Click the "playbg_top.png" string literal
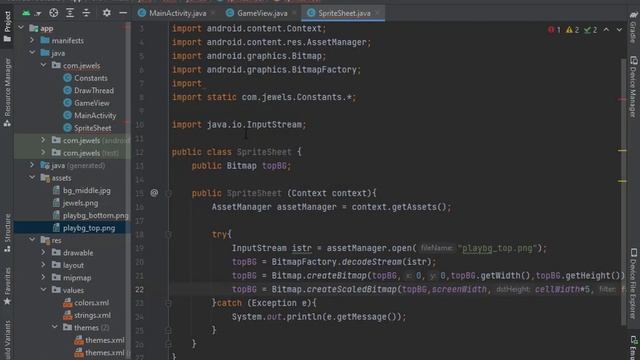 pyautogui.click(x=497, y=248)
